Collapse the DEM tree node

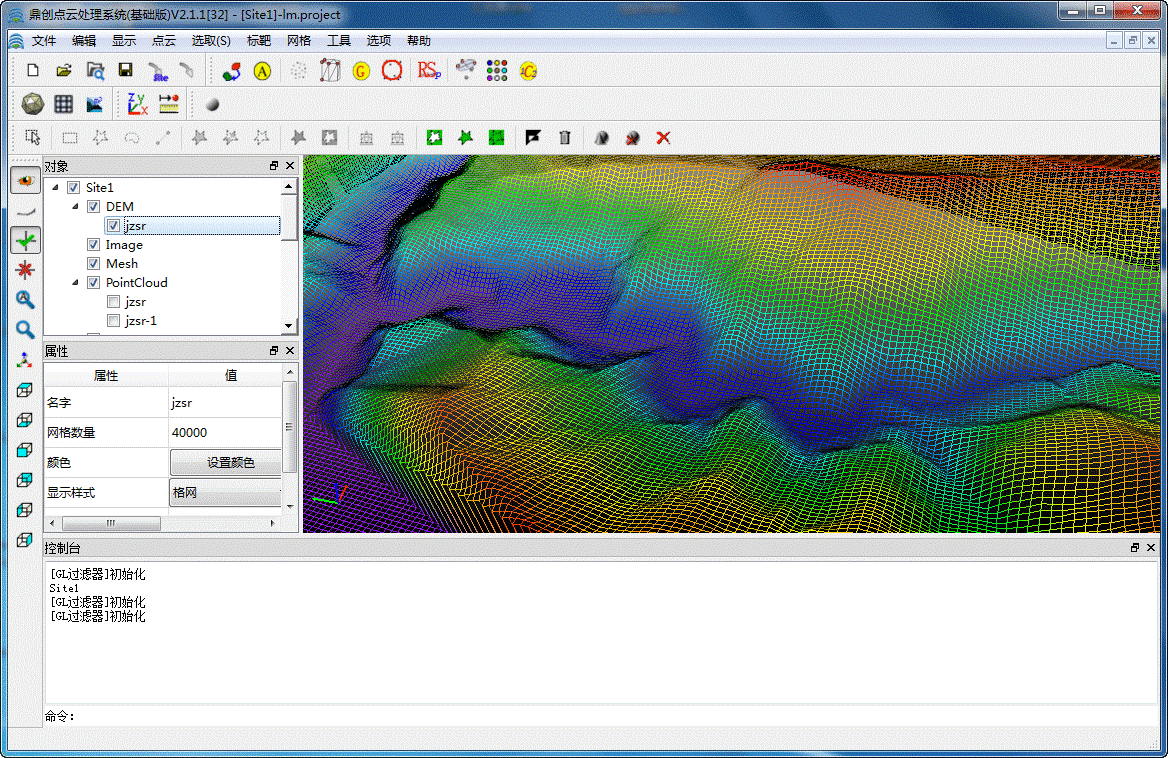[x=75, y=207]
